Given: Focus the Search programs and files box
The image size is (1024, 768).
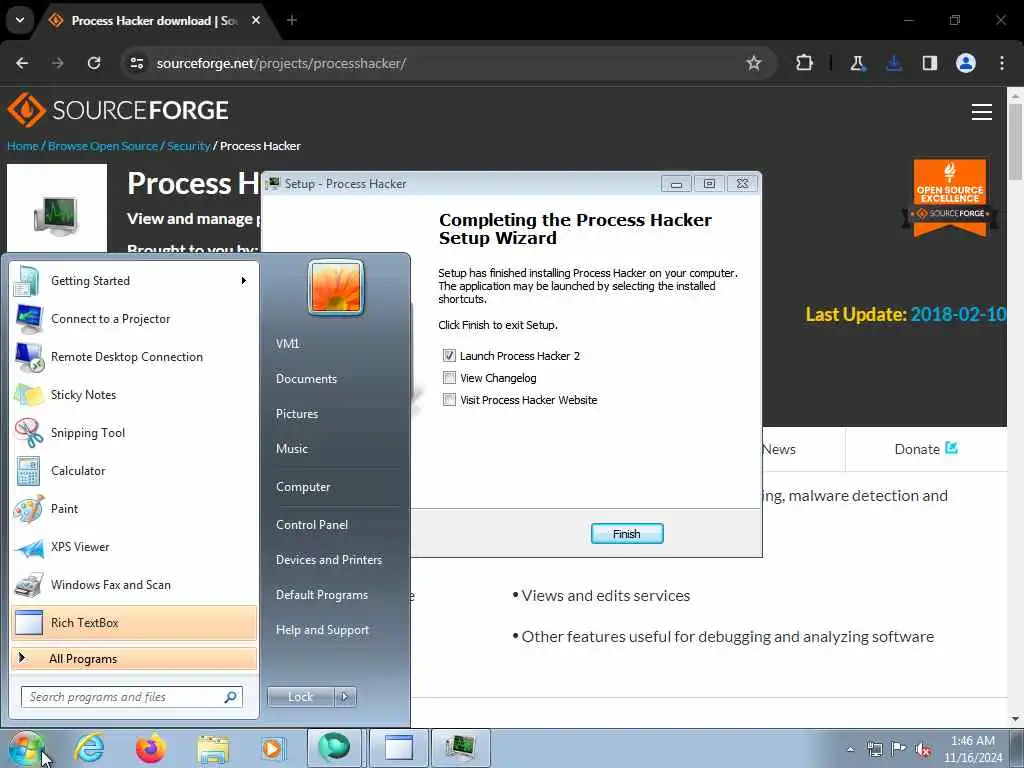Looking at the screenshot, I should coord(131,697).
